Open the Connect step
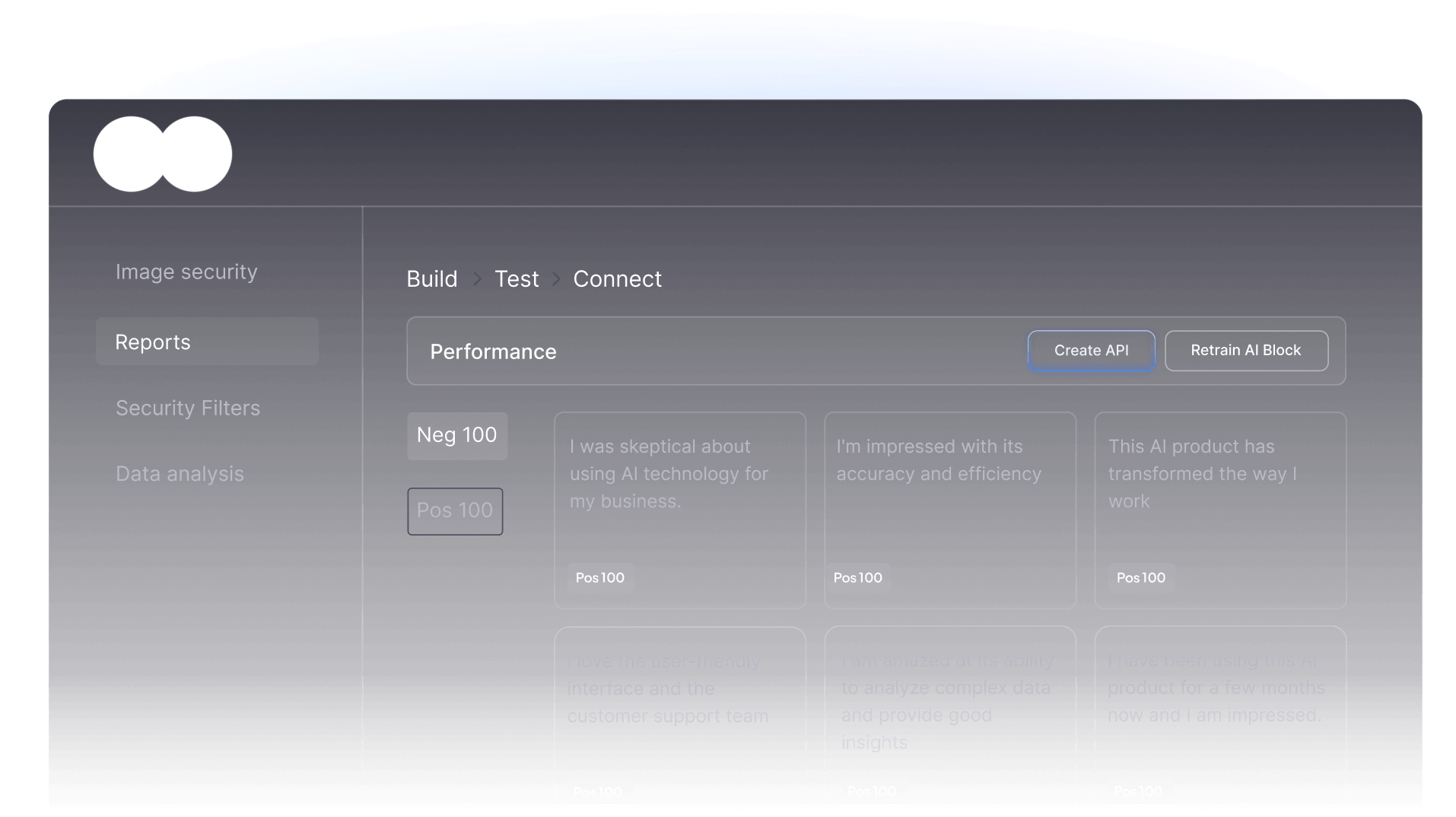 click(x=617, y=278)
